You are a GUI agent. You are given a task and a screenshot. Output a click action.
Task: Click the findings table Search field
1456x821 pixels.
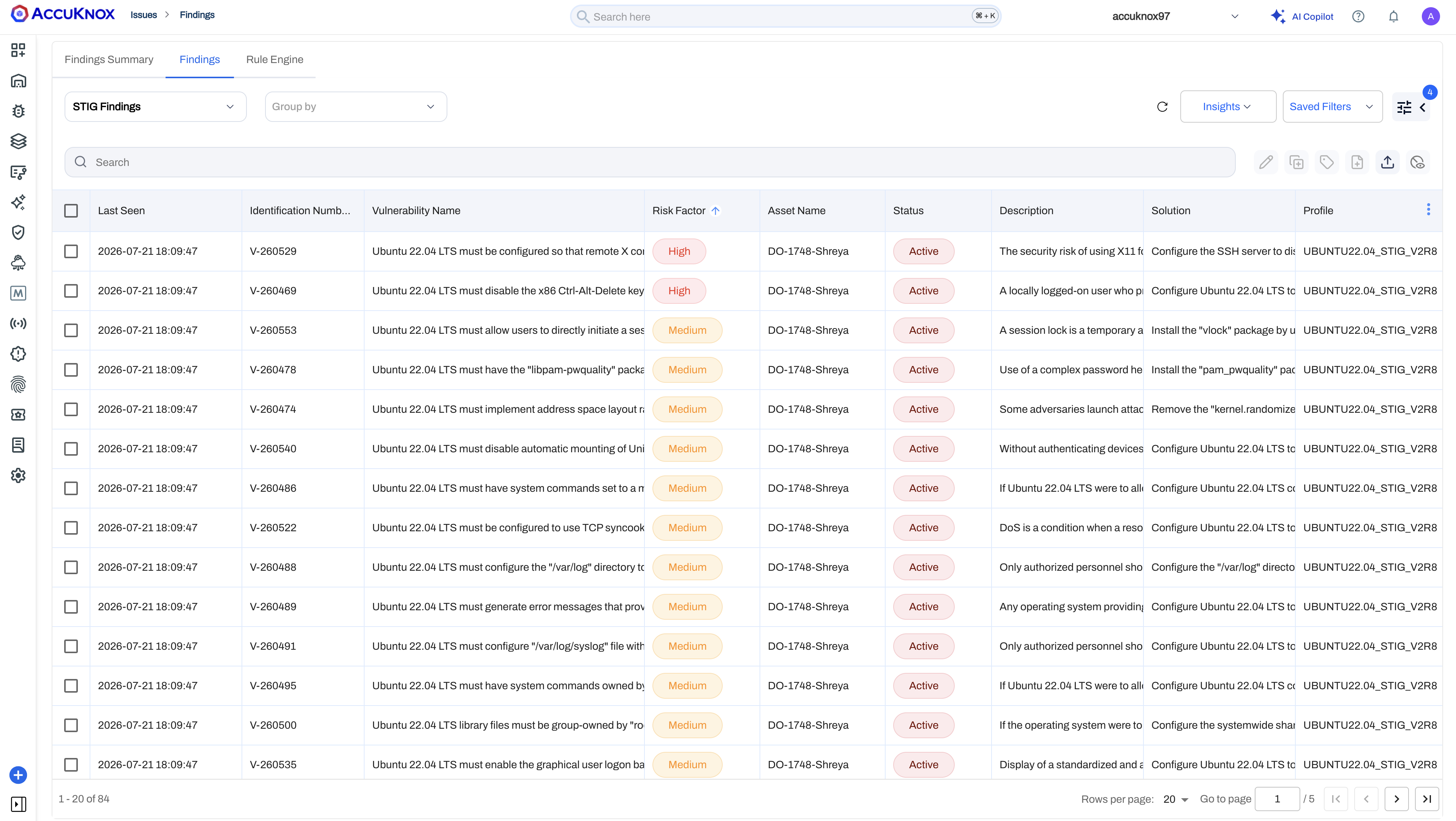tap(650, 163)
